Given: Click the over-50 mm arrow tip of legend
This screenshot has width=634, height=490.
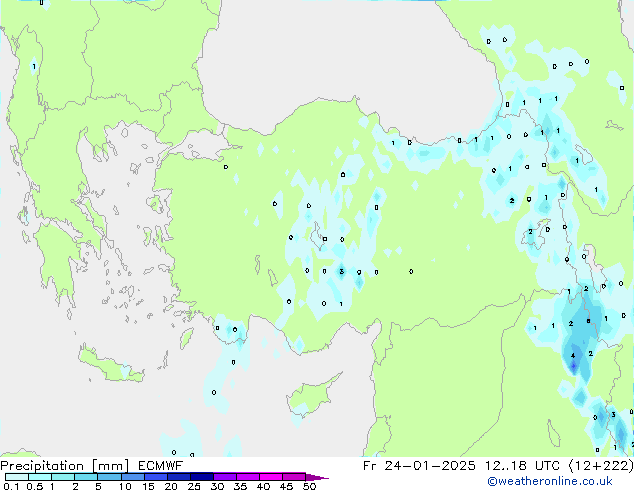Looking at the screenshot, I should [317, 477].
